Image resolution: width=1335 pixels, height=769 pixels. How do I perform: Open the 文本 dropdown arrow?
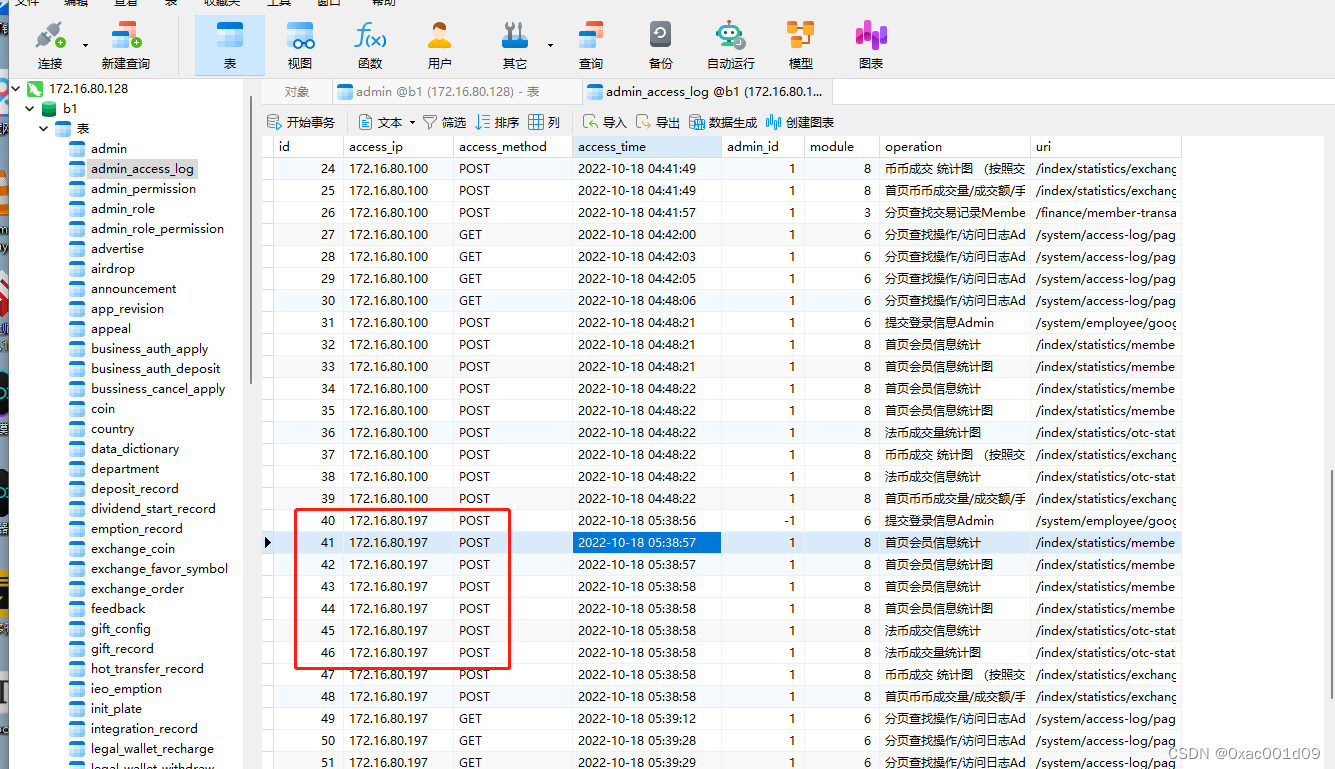pos(412,123)
